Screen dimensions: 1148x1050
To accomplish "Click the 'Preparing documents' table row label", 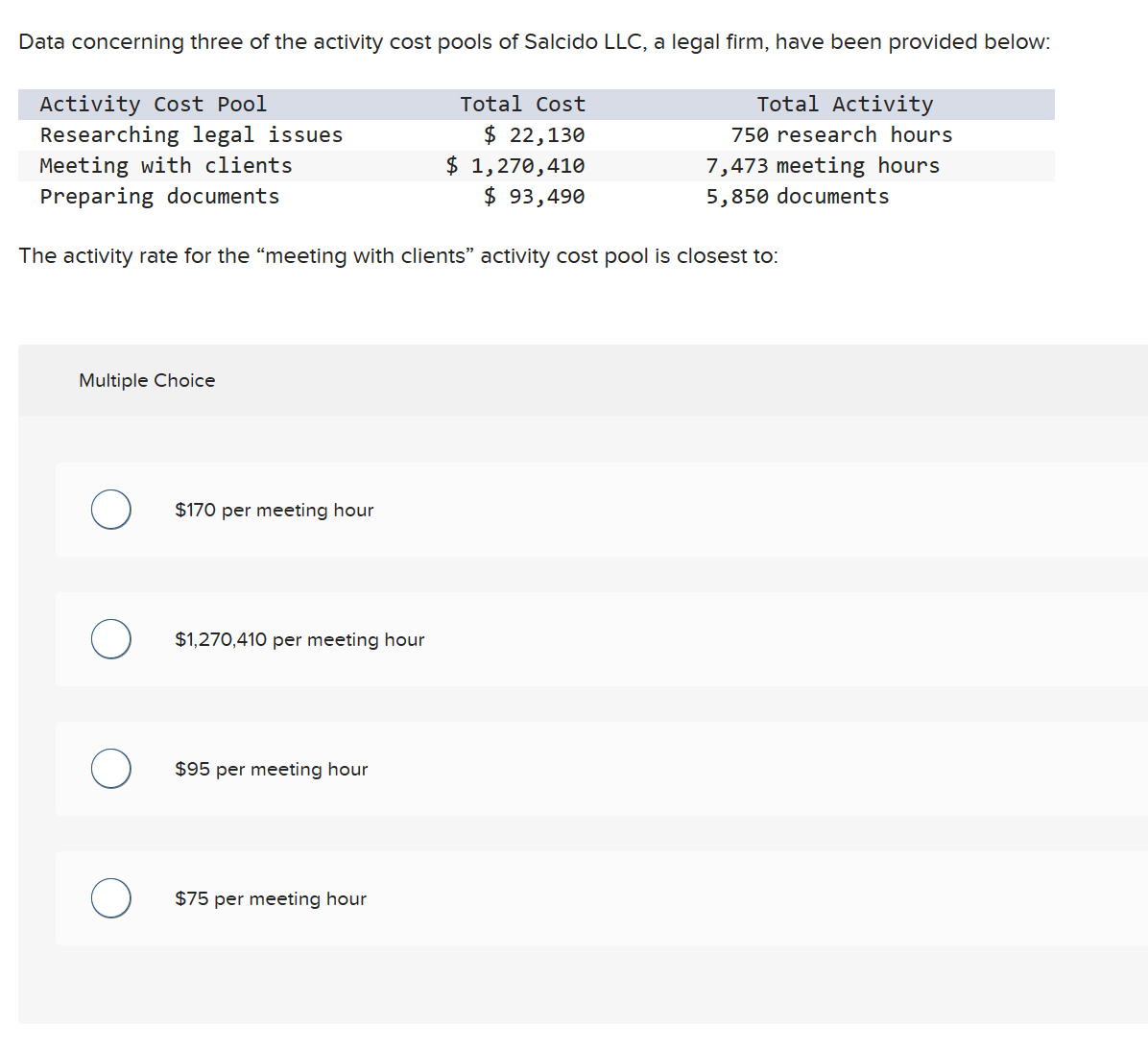I will [x=159, y=196].
